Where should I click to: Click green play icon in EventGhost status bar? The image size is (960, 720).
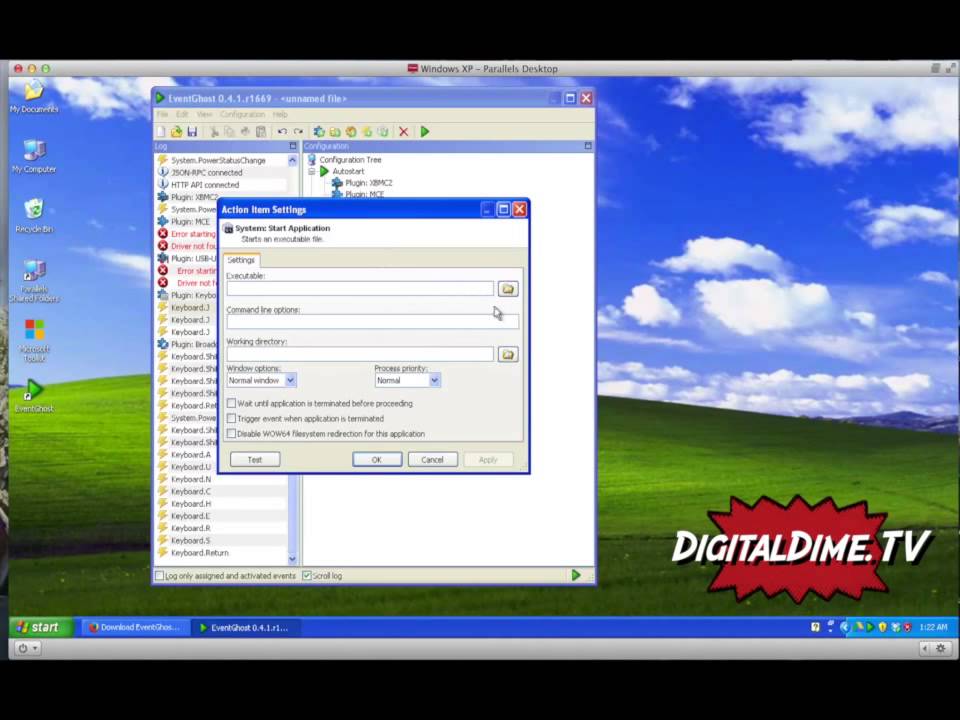click(x=576, y=575)
